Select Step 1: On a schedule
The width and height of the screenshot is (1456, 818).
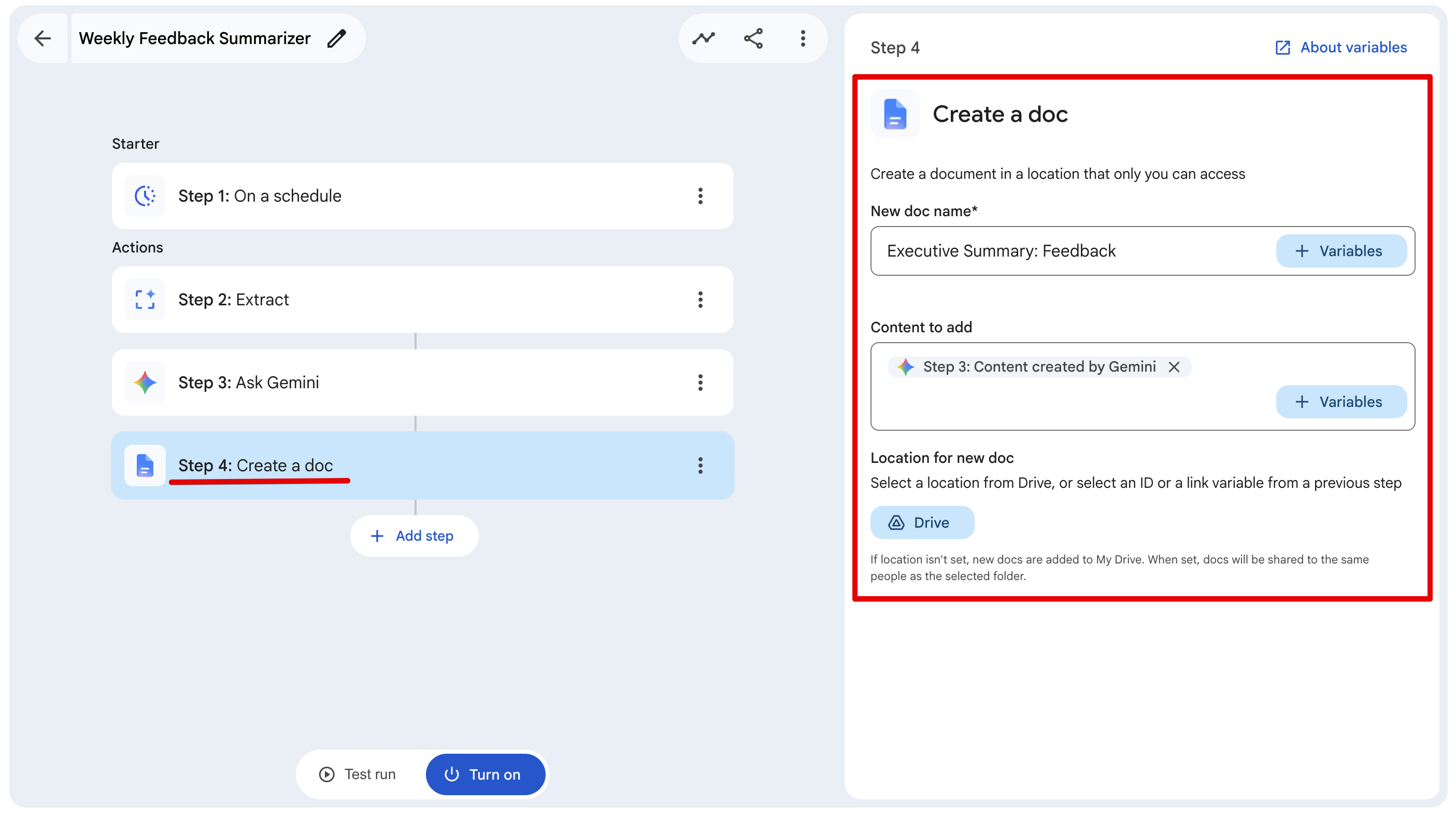click(422, 196)
